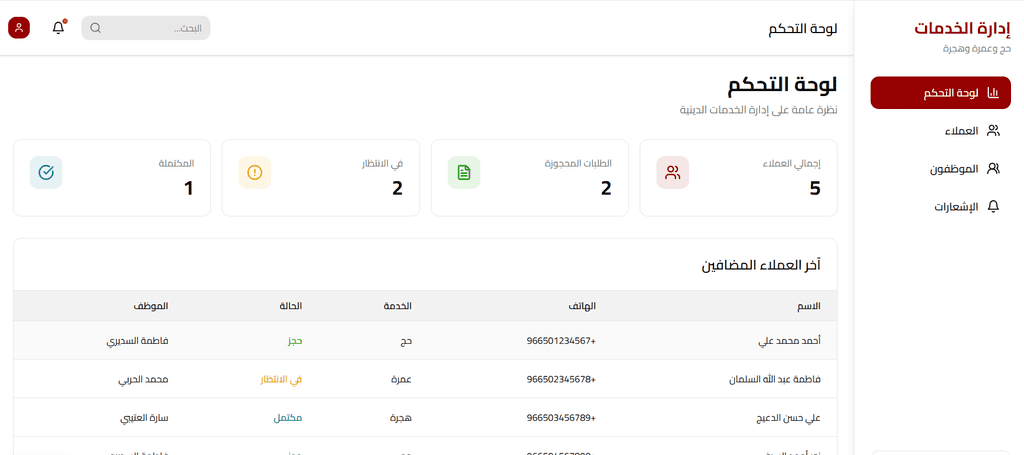Click the people icon beside العملاء in sidebar
The height and width of the screenshot is (455, 1024).
(993, 131)
